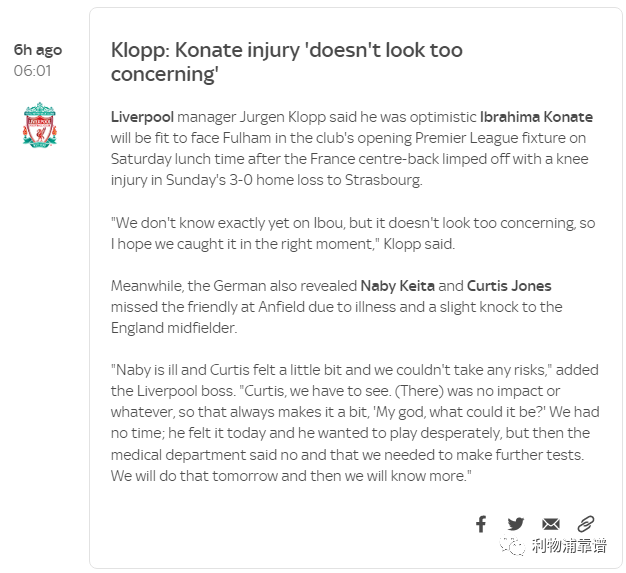Copy the article link with chain icon

586,524
